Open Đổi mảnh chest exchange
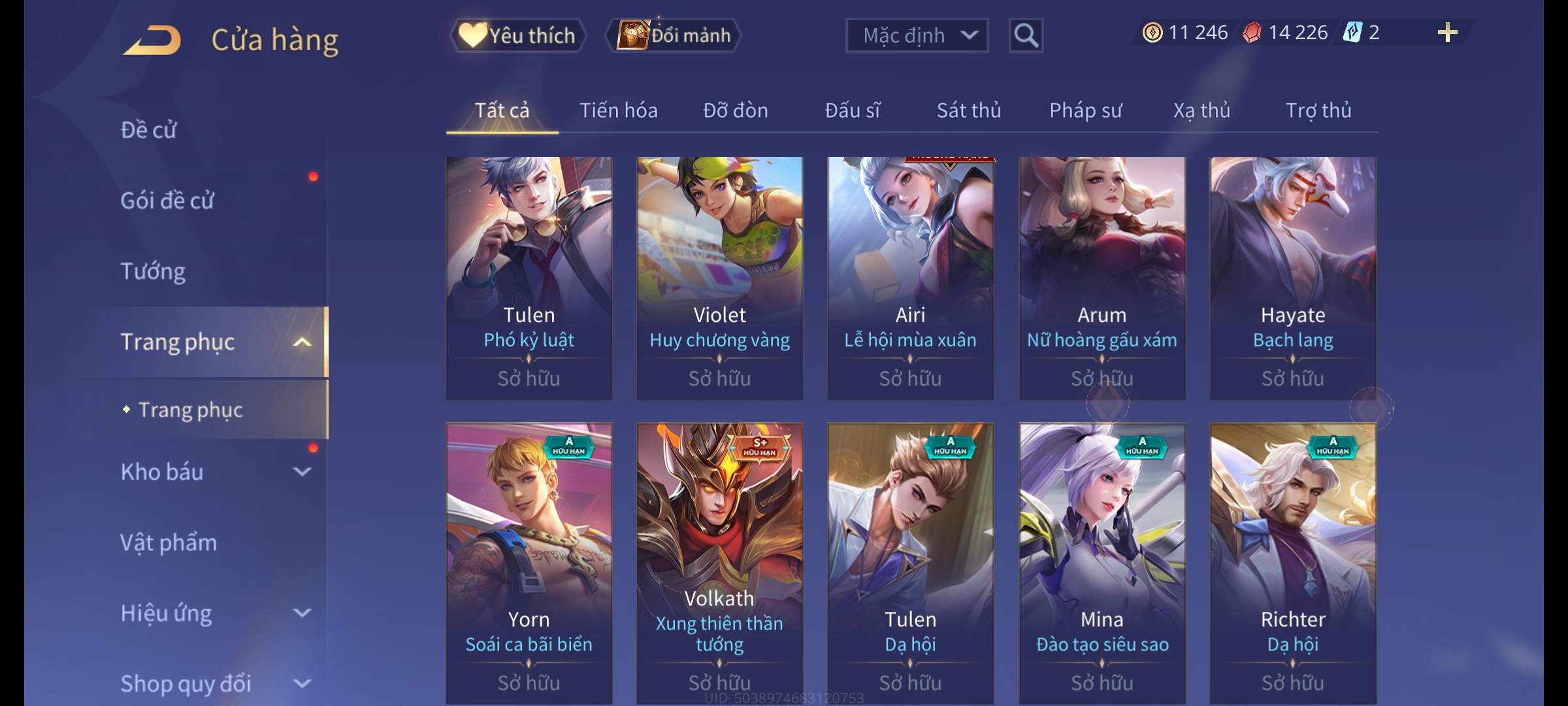The image size is (1568, 706). pos(674,35)
